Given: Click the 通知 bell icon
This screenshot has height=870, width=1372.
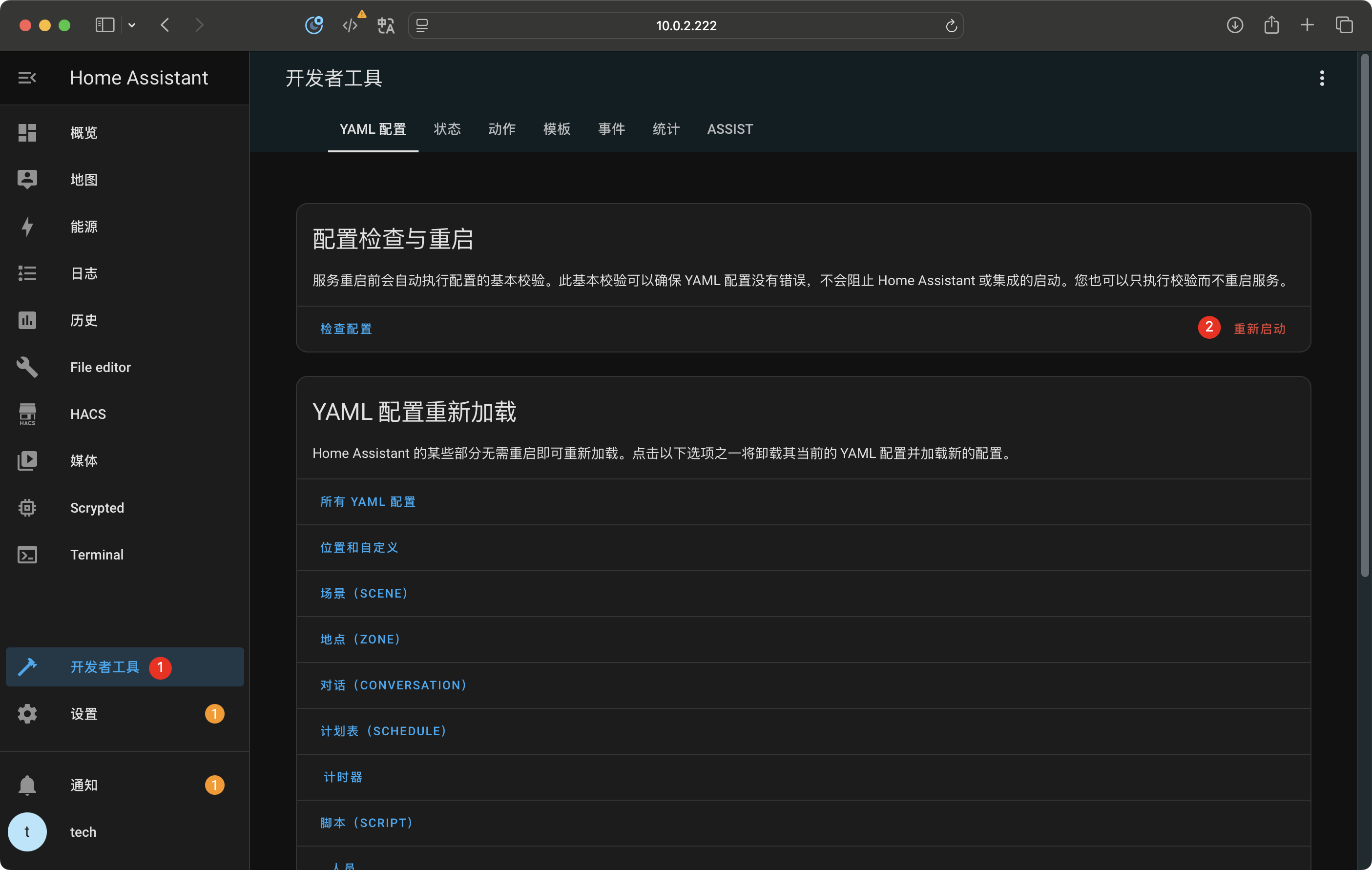Looking at the screenshot, I should pos(27,785).
